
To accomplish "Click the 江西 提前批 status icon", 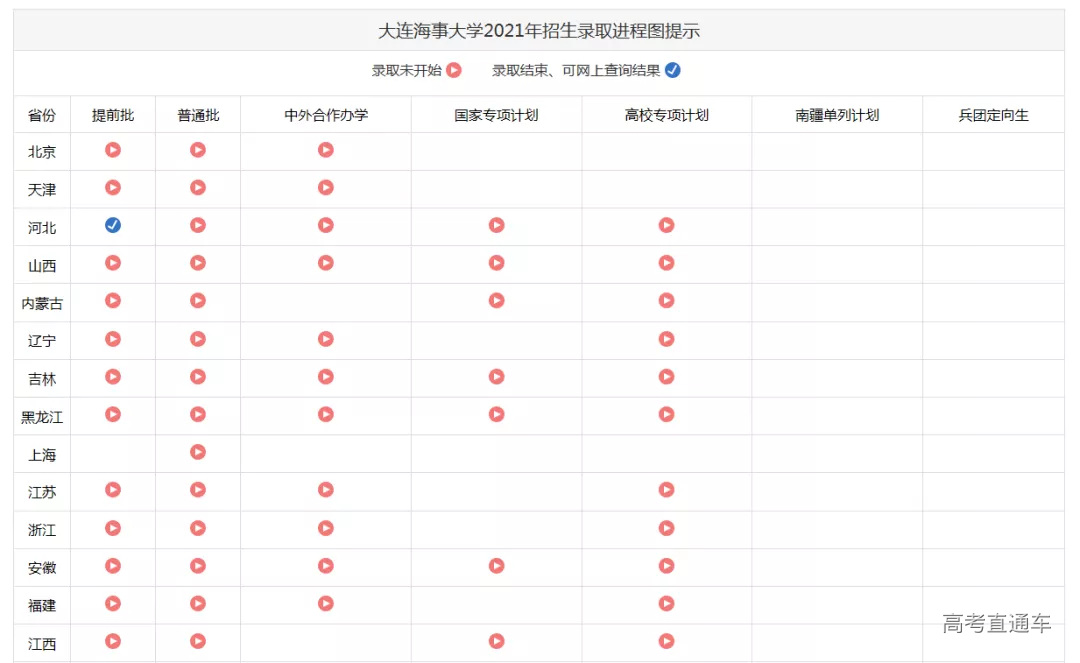I will click(113, 641).
